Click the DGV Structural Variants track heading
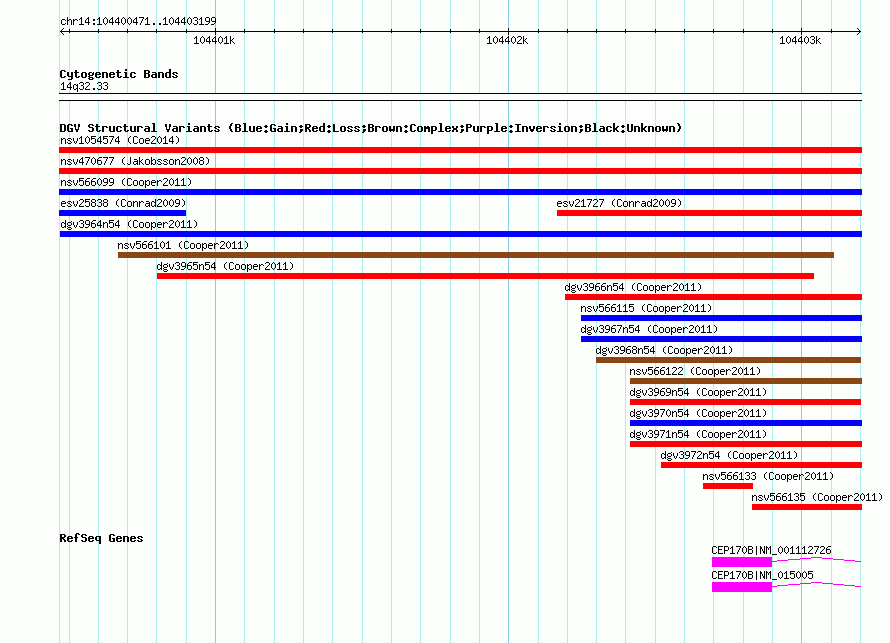 [x=371, y=128]
